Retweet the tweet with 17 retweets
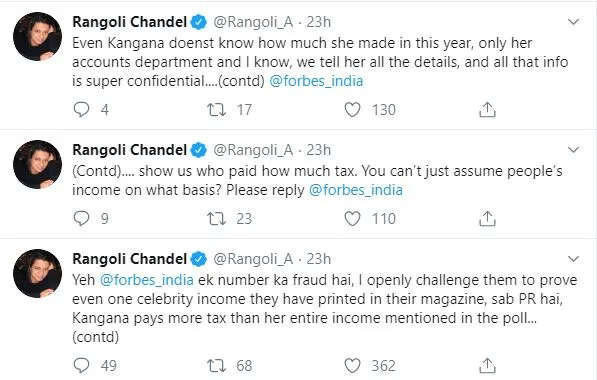The width and height of the screenshot is (597, 380). point(216,110)
